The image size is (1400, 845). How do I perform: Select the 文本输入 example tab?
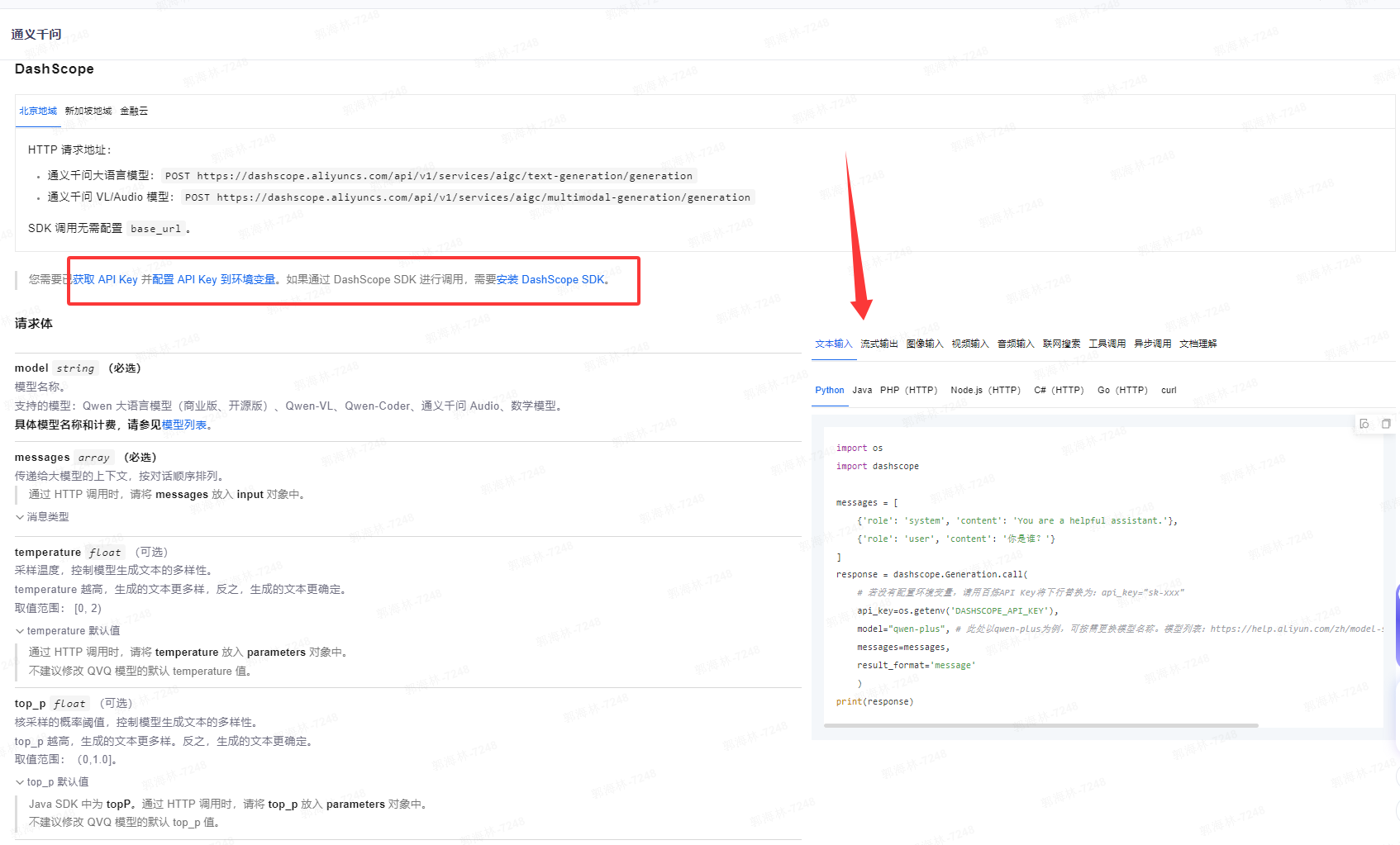tap(833, 344)
